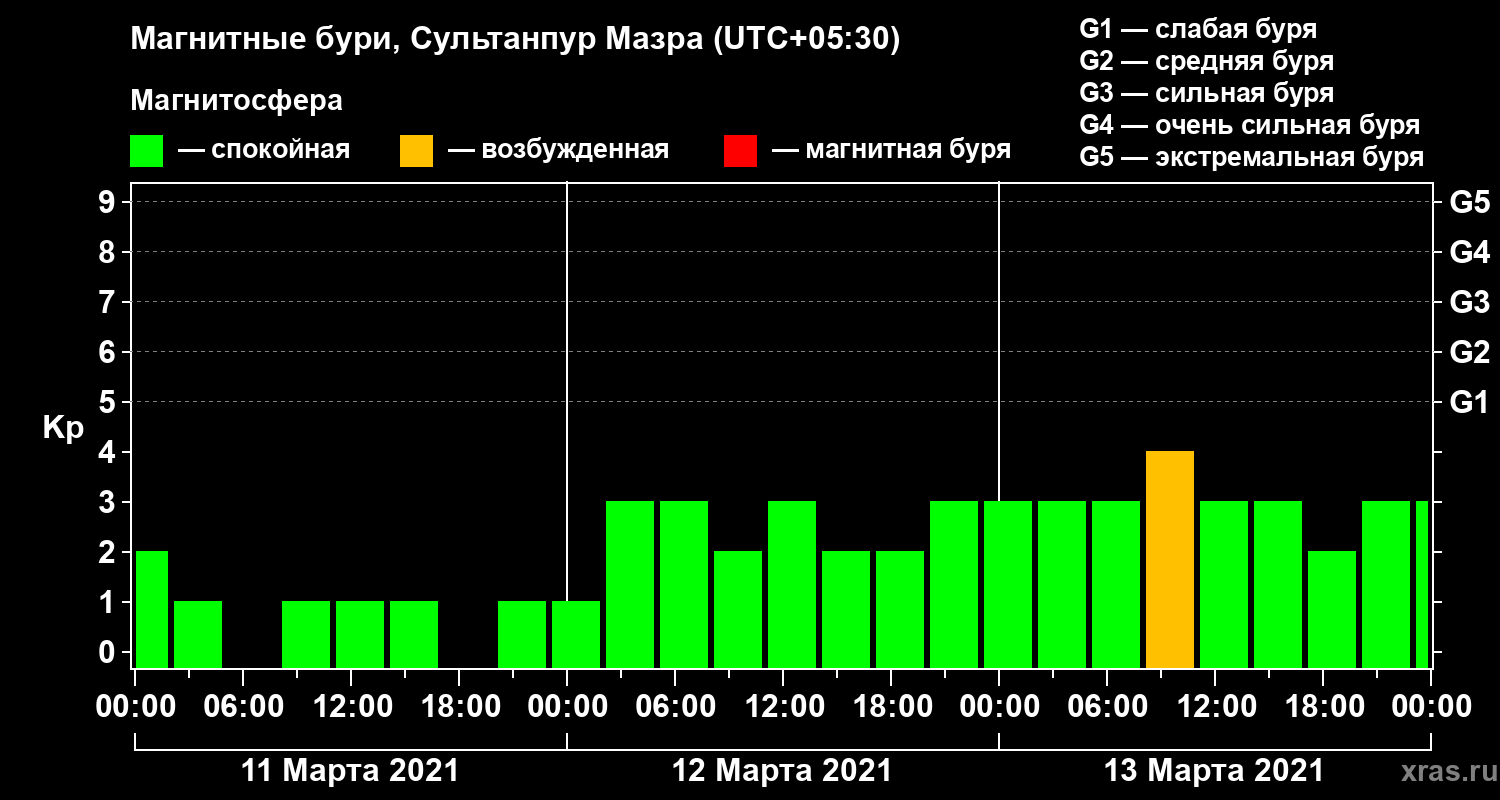Screen dimensions: 1500x800
Task: Click the 06:00 time label of 13 Марта
Action: [1107, 707]
